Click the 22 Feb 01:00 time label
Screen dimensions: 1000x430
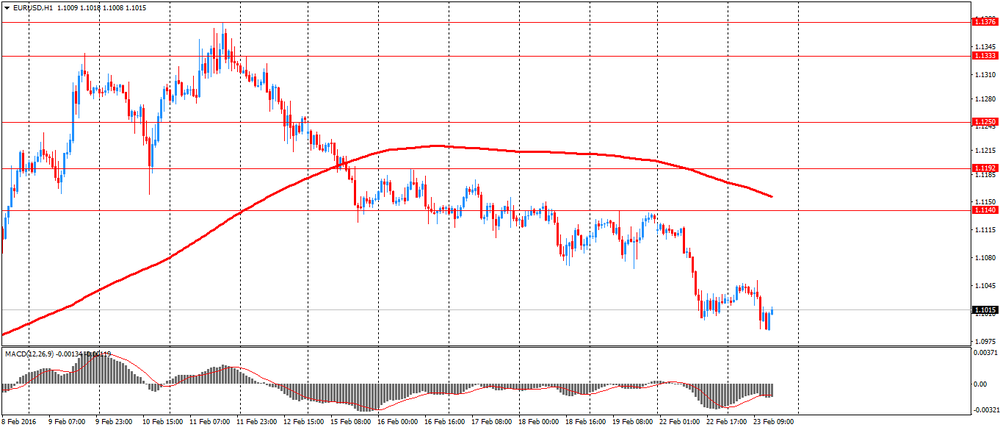[680, 422]
